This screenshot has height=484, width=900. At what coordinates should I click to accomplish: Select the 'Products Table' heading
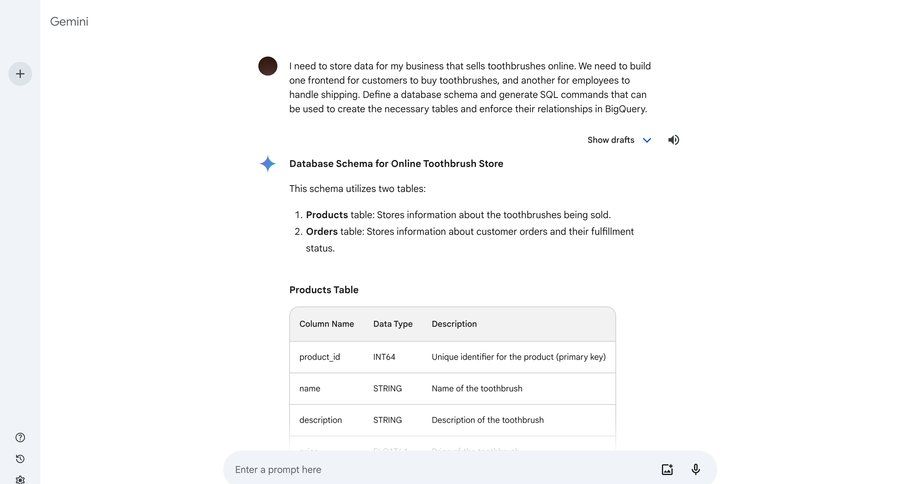click(x=324, y=290)
